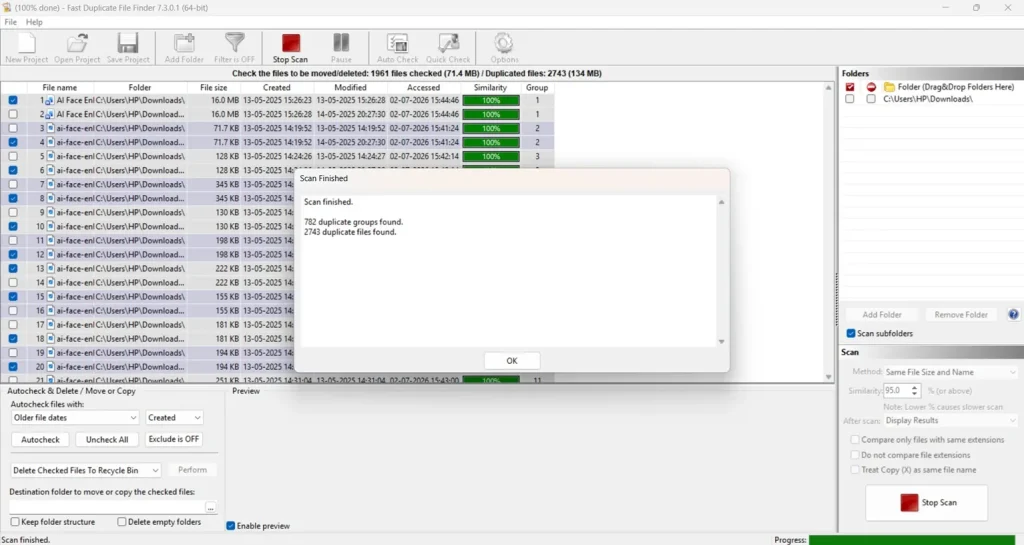Open Options gear in toolbar
The width and height of the screenshot is (1024, 545).
click(504, 44)
